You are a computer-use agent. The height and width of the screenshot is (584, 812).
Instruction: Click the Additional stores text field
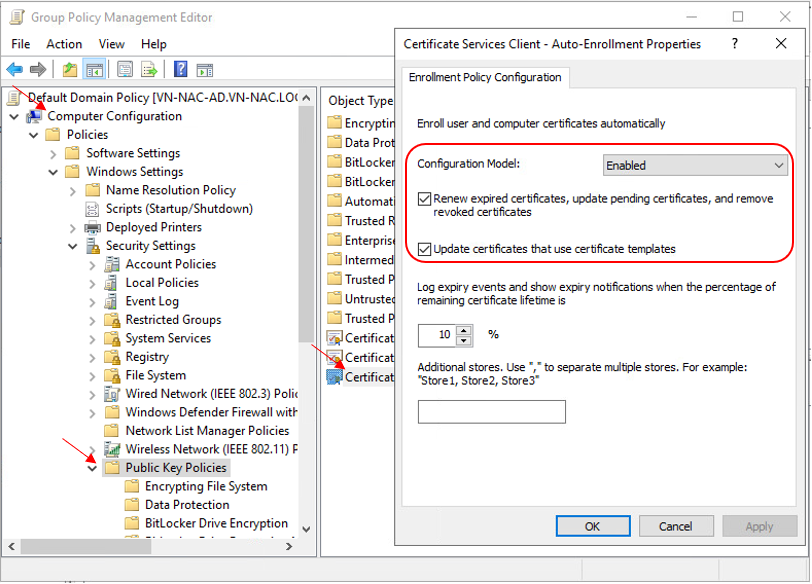[491, 412]
